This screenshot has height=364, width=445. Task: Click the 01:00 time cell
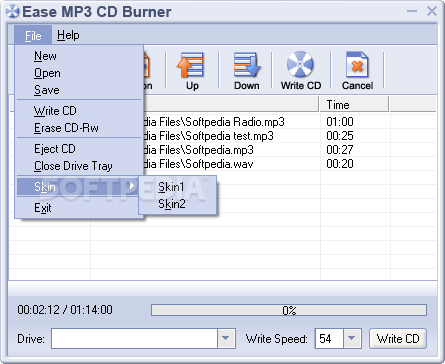340,122
